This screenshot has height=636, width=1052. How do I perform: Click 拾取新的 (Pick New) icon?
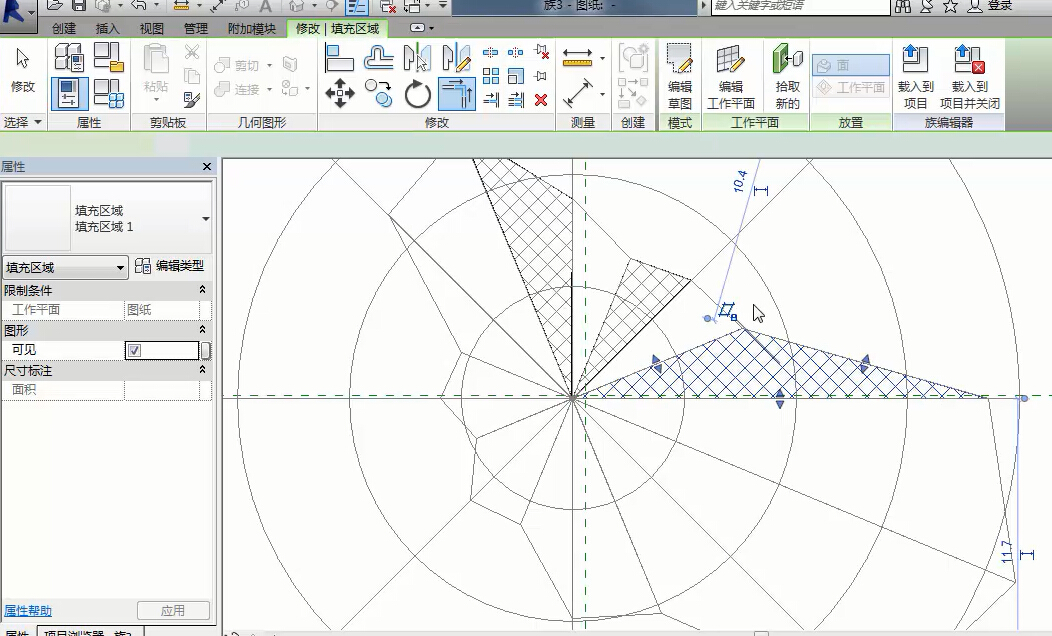point(788,77)
